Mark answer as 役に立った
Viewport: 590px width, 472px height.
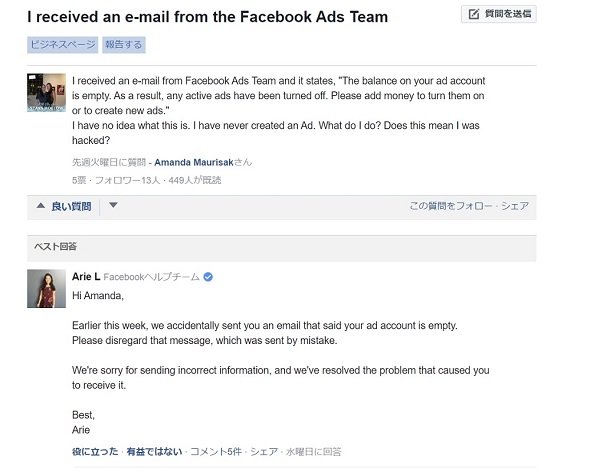pos(95,452)
